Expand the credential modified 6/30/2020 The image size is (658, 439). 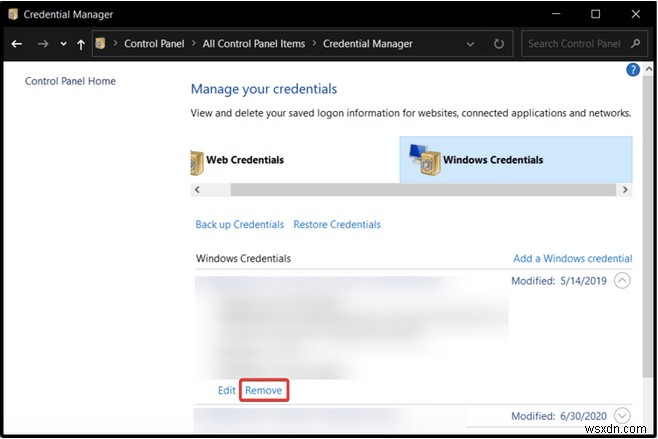(622, 415)
